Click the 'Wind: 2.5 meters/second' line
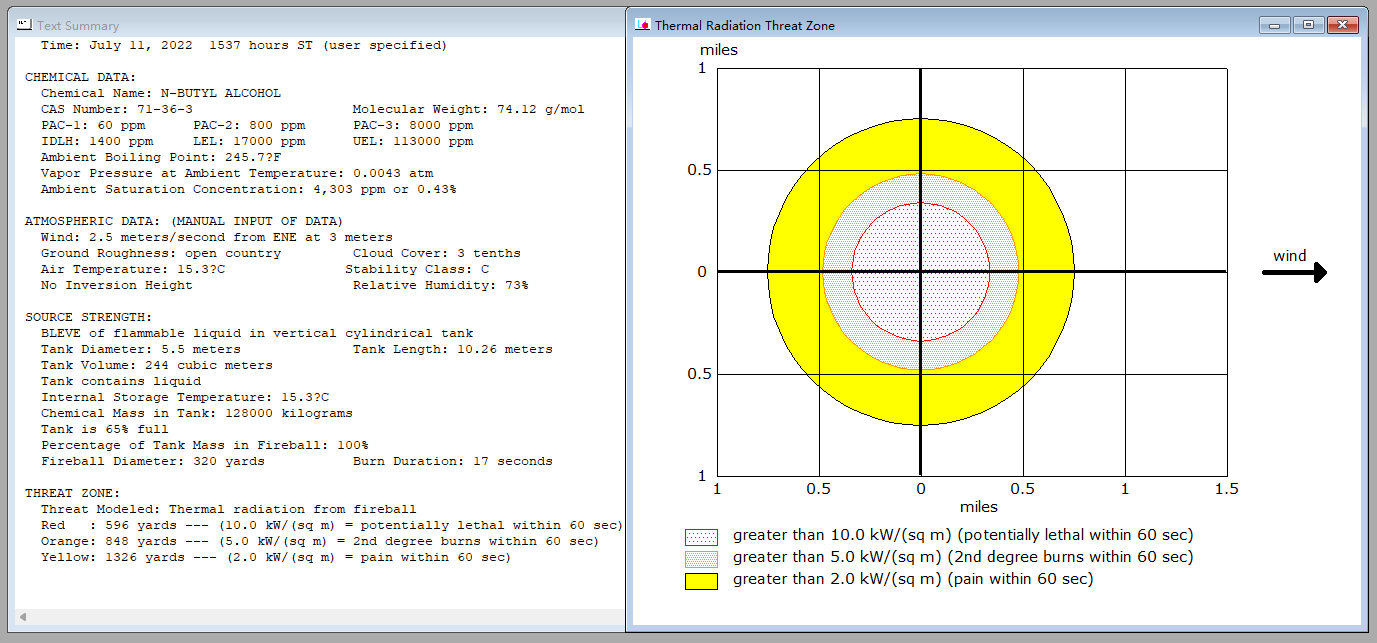This screenshot has height=643, width=1377. click(x=217, y=237)
